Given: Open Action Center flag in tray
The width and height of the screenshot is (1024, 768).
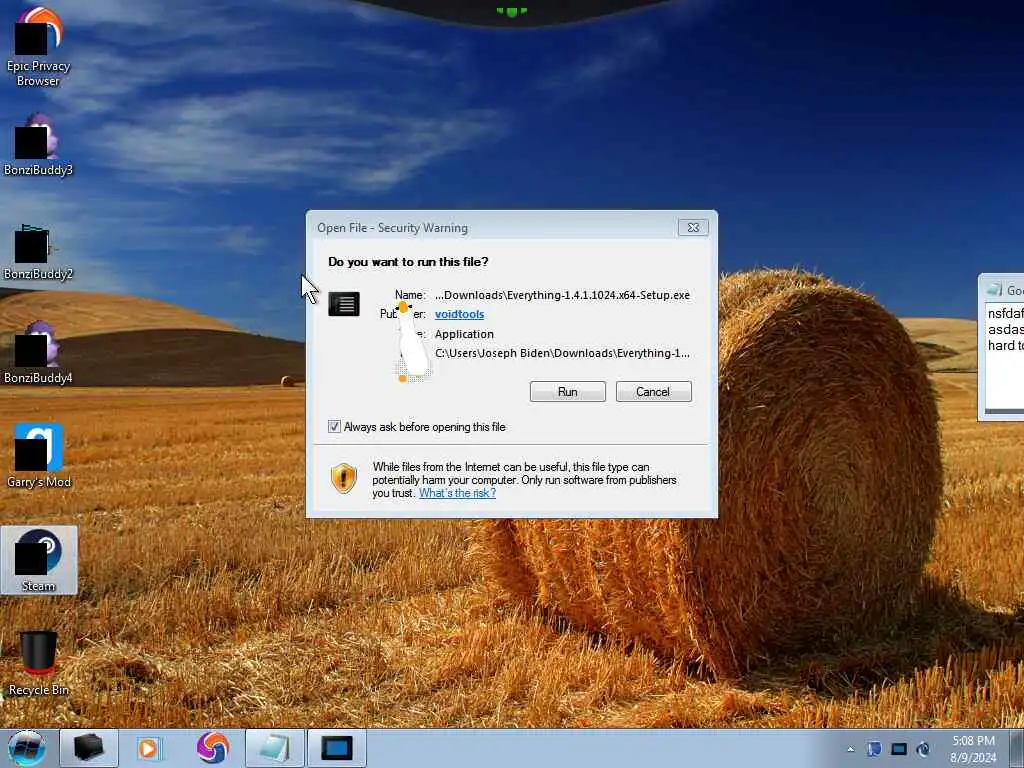Looking at the screenshot, I should [x=874, y=749].
